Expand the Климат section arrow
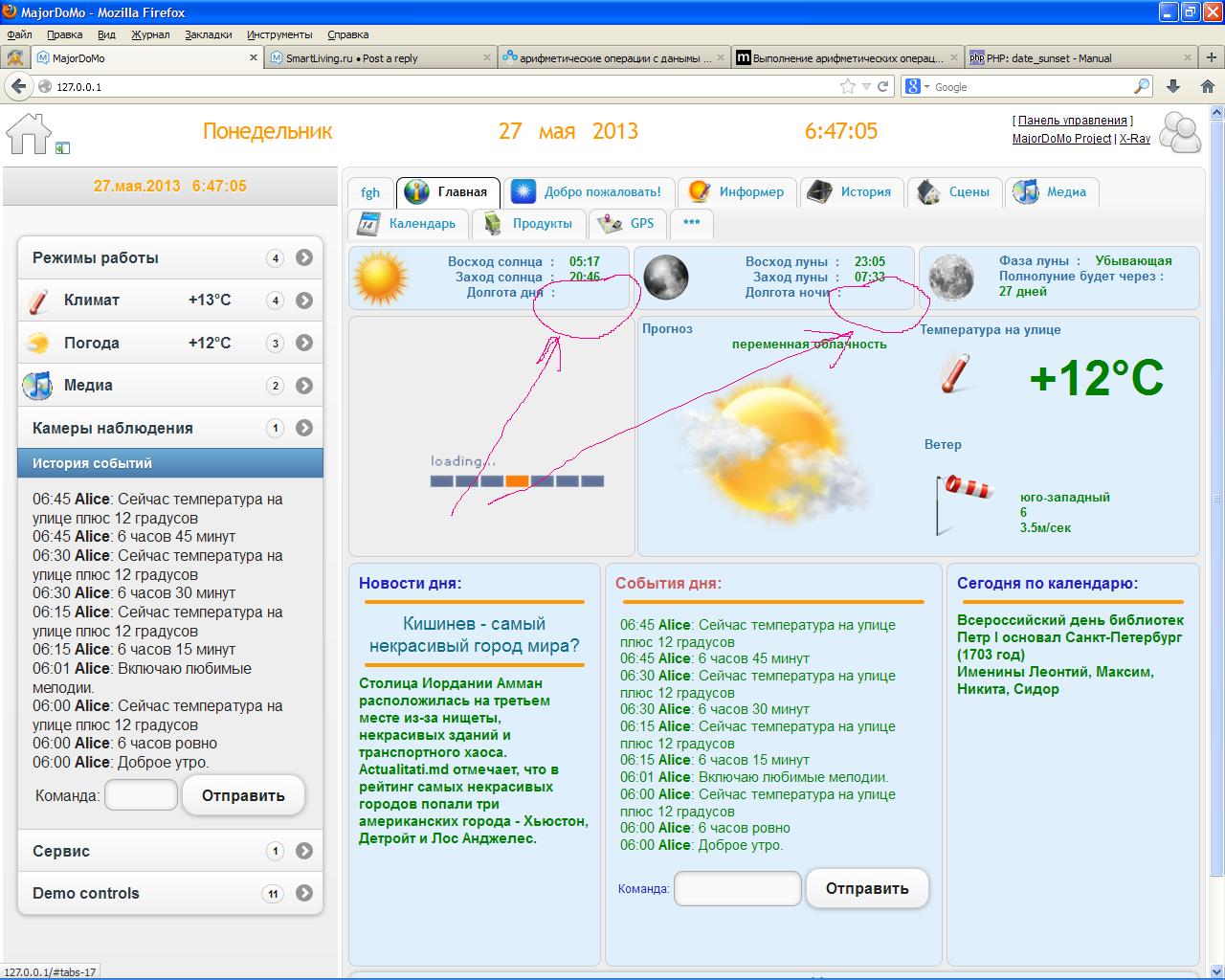The height and width of the screenshot is (980, 1225). pyautogui.click(x=304, y=301)
